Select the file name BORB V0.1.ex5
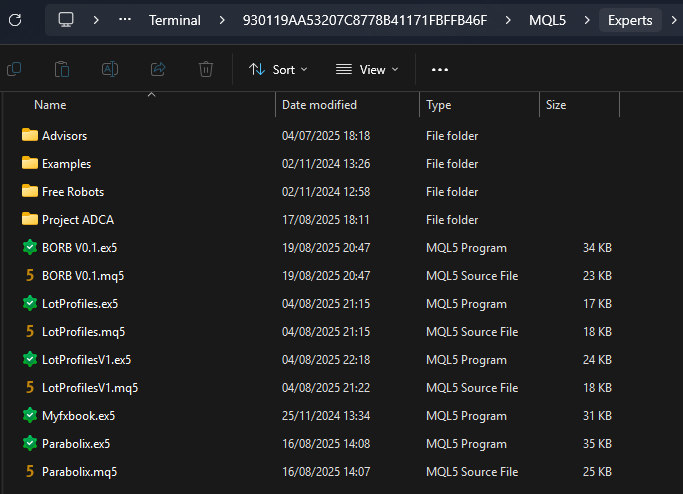 tap(80, 247)
